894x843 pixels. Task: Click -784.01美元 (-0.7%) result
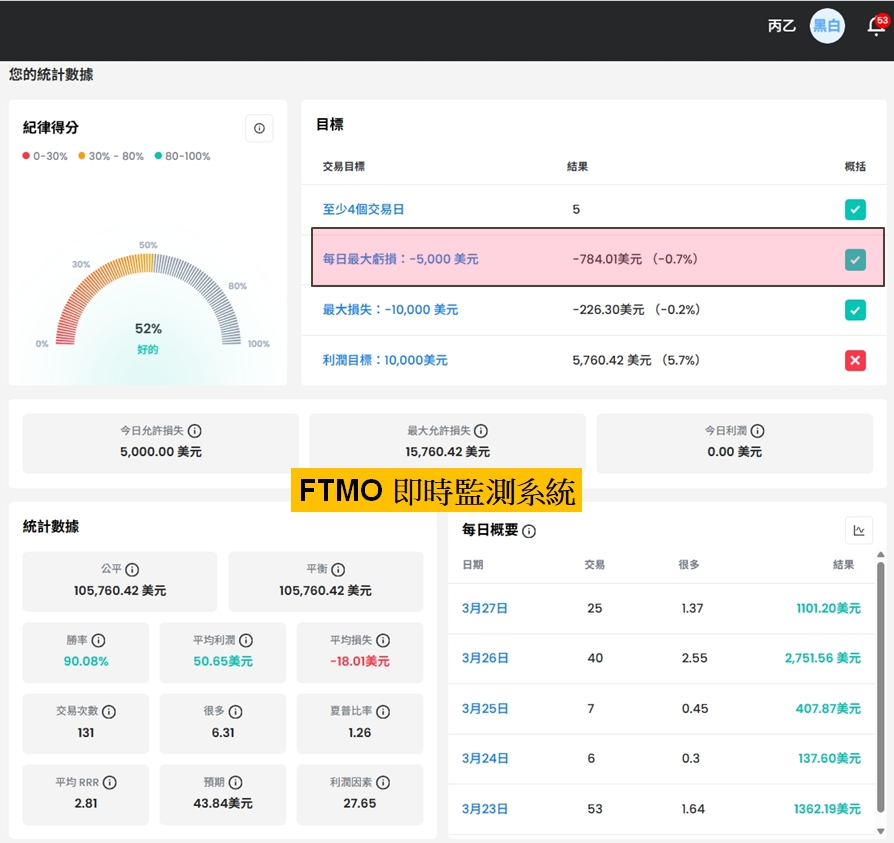tap(635, 259)
